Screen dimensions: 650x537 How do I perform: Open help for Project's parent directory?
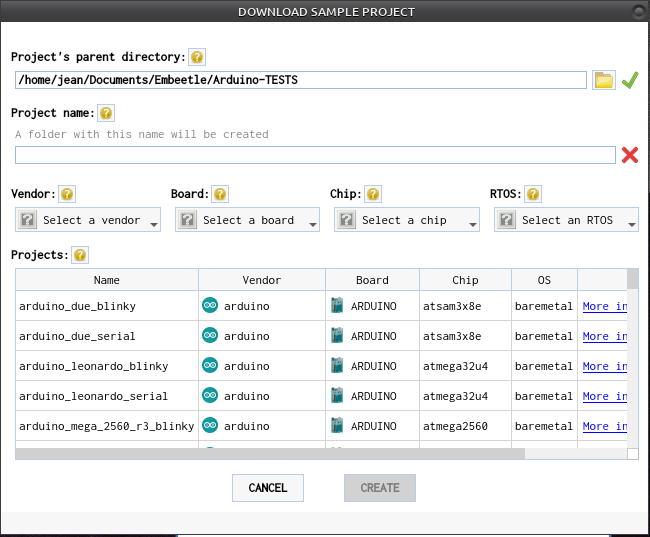pos(197,57)
